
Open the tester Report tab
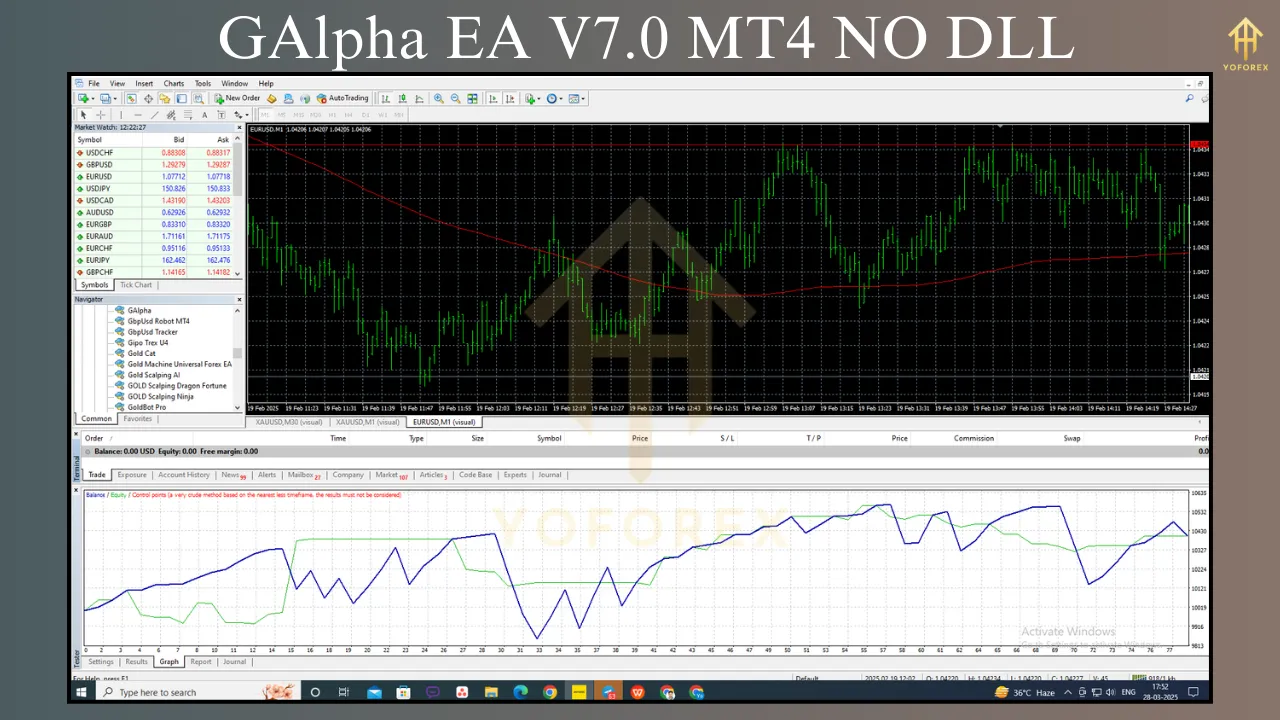(x=201, y=662)
